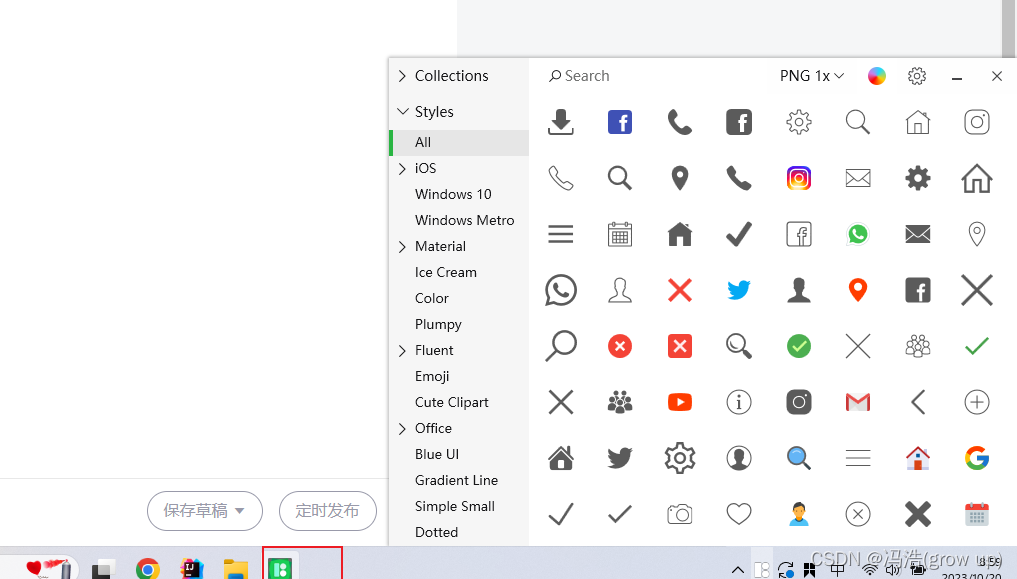
Task: Pick the info circle icon
Action: click(739, 402)
